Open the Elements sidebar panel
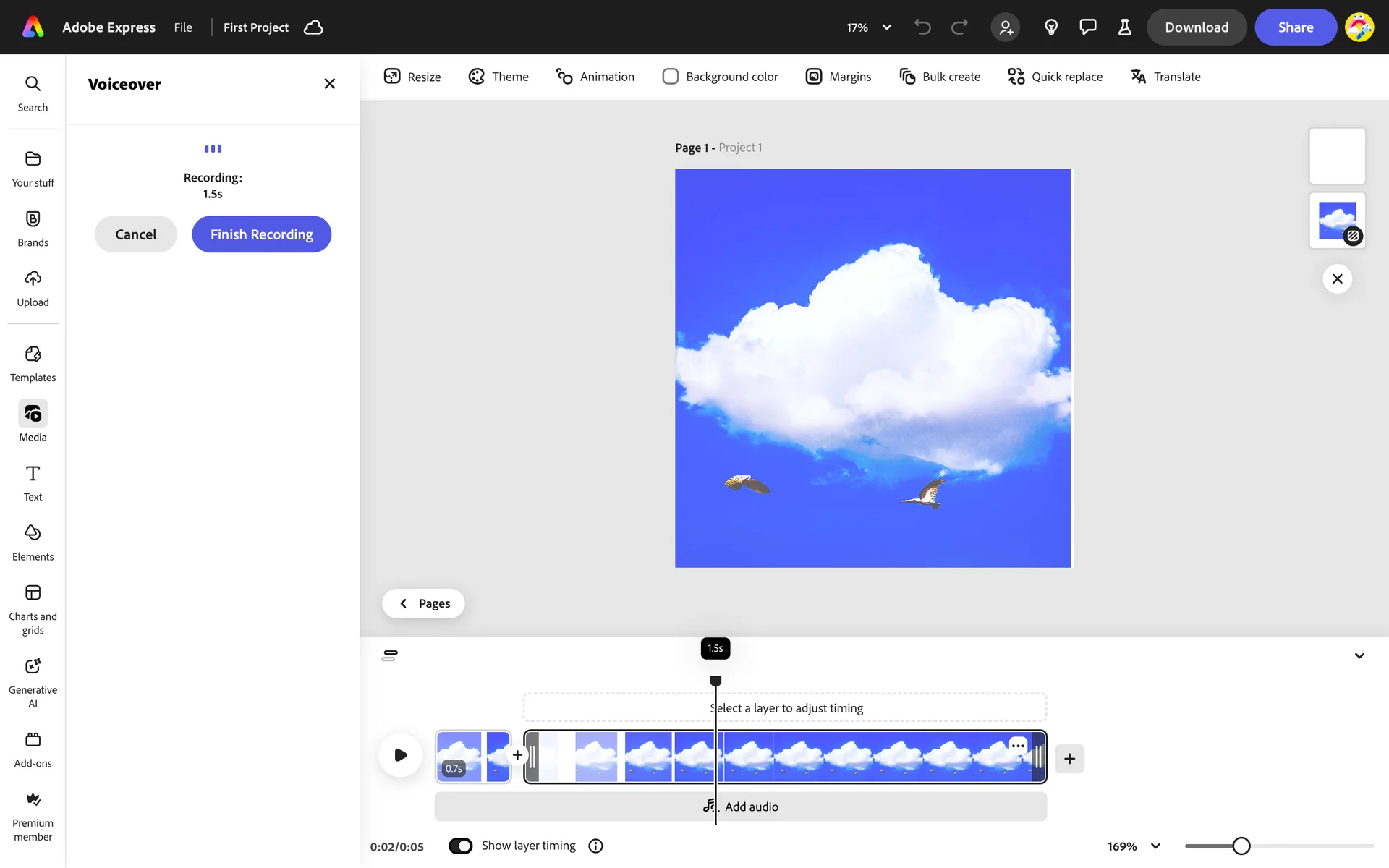The image size is (1389, 868). pyautogui.click(x=33, y=542)
